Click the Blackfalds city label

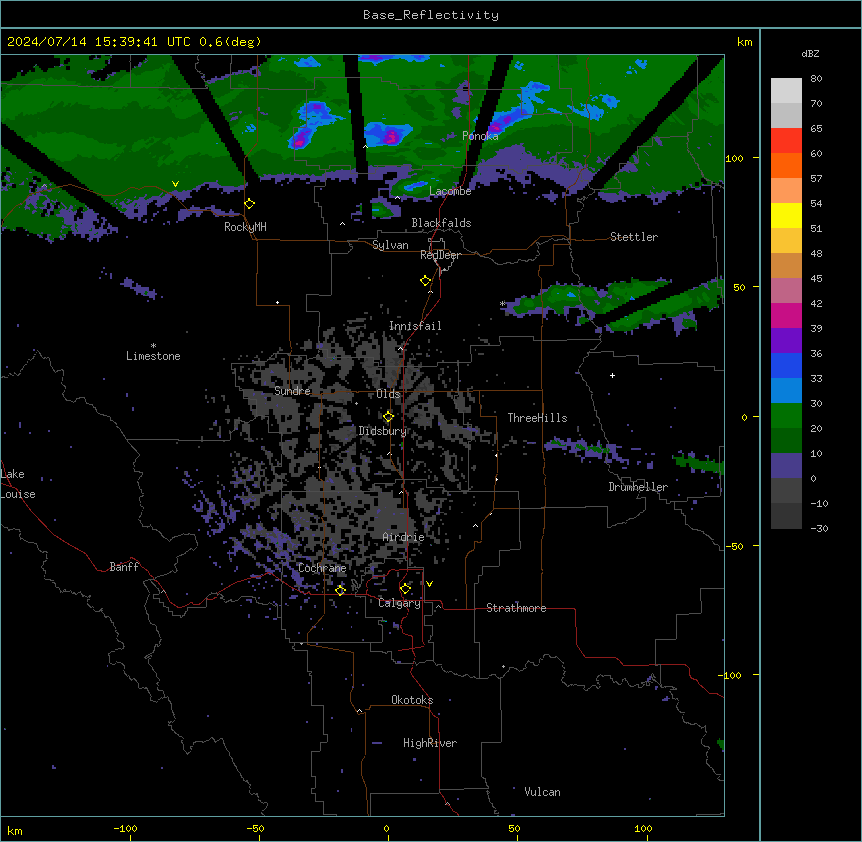pos(441,223)
